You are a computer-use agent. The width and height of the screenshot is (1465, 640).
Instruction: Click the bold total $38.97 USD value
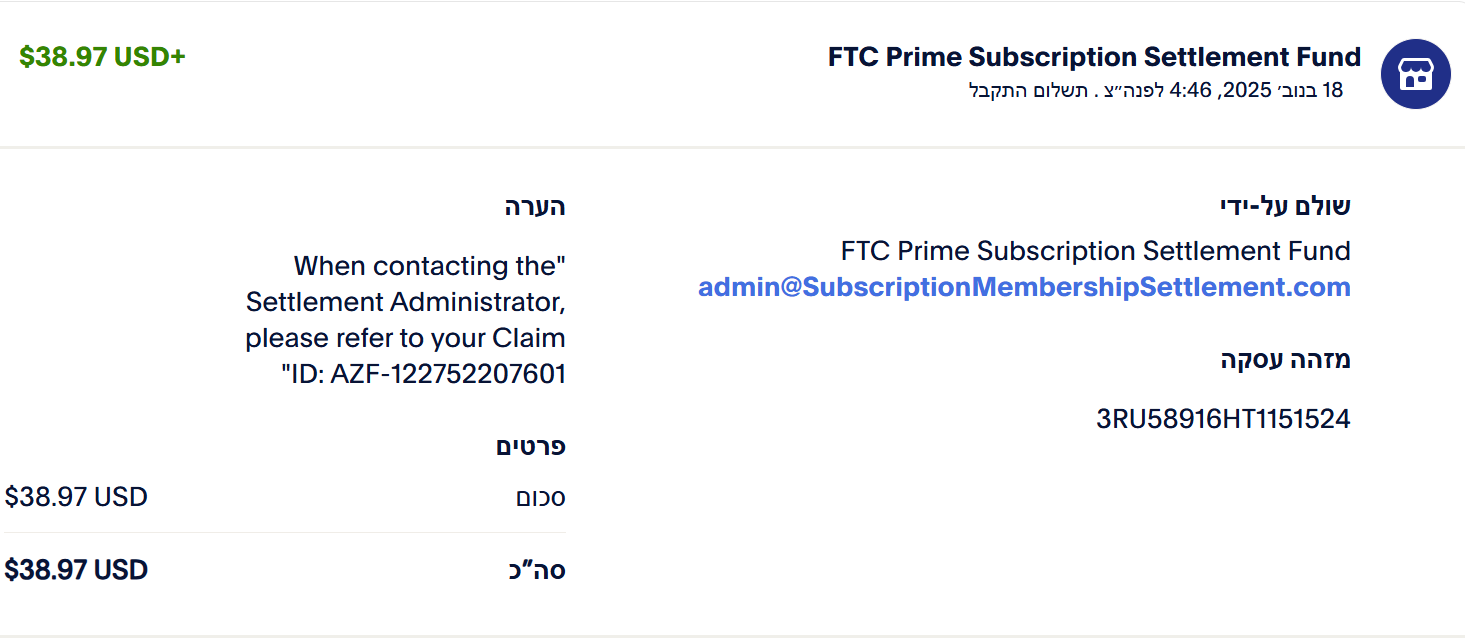coord(77,571)
